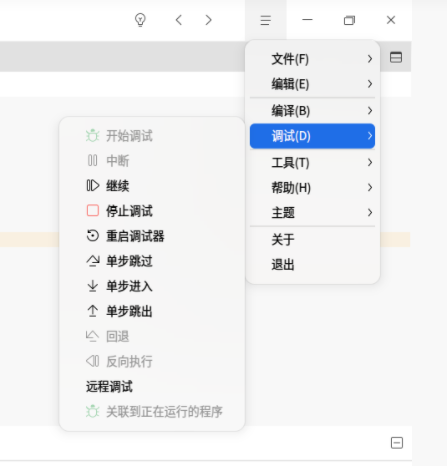The width and height of the screenshot is (447, 466).
Task: Click the restart icon beside 重启调试器
Action: coord(93,236)
